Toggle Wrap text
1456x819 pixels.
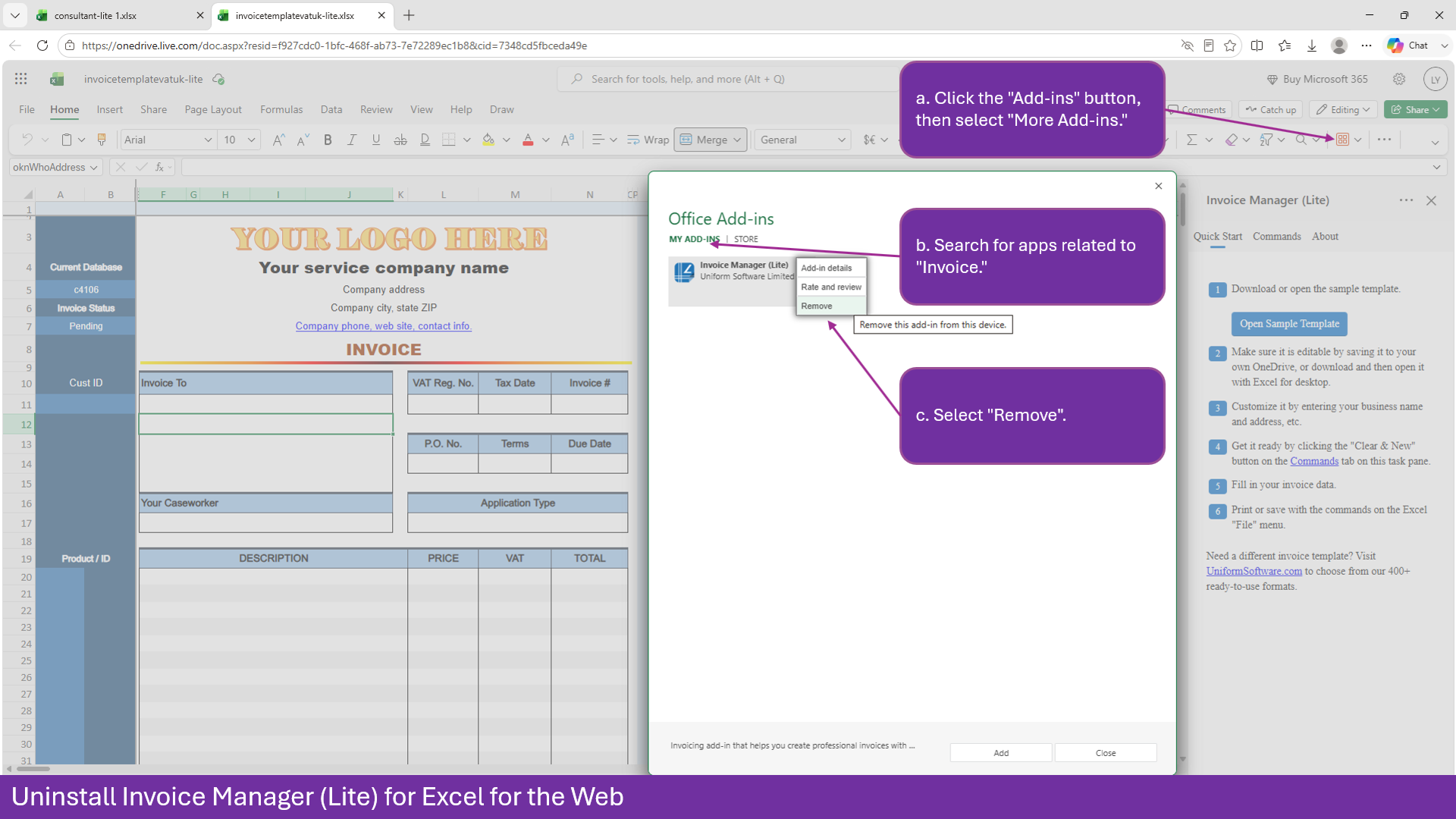point(648,140)
